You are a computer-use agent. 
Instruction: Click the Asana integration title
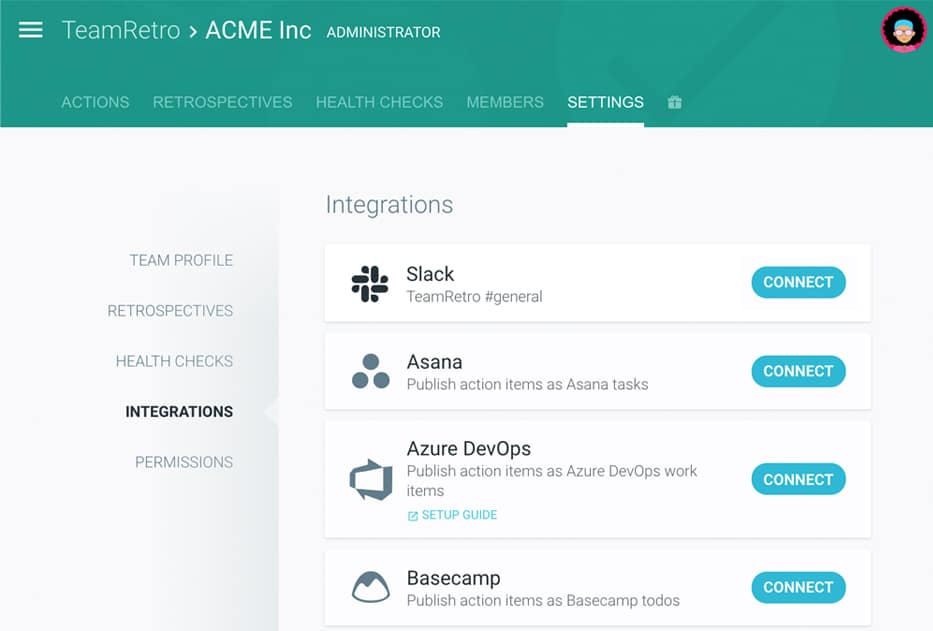pos(434,362)
